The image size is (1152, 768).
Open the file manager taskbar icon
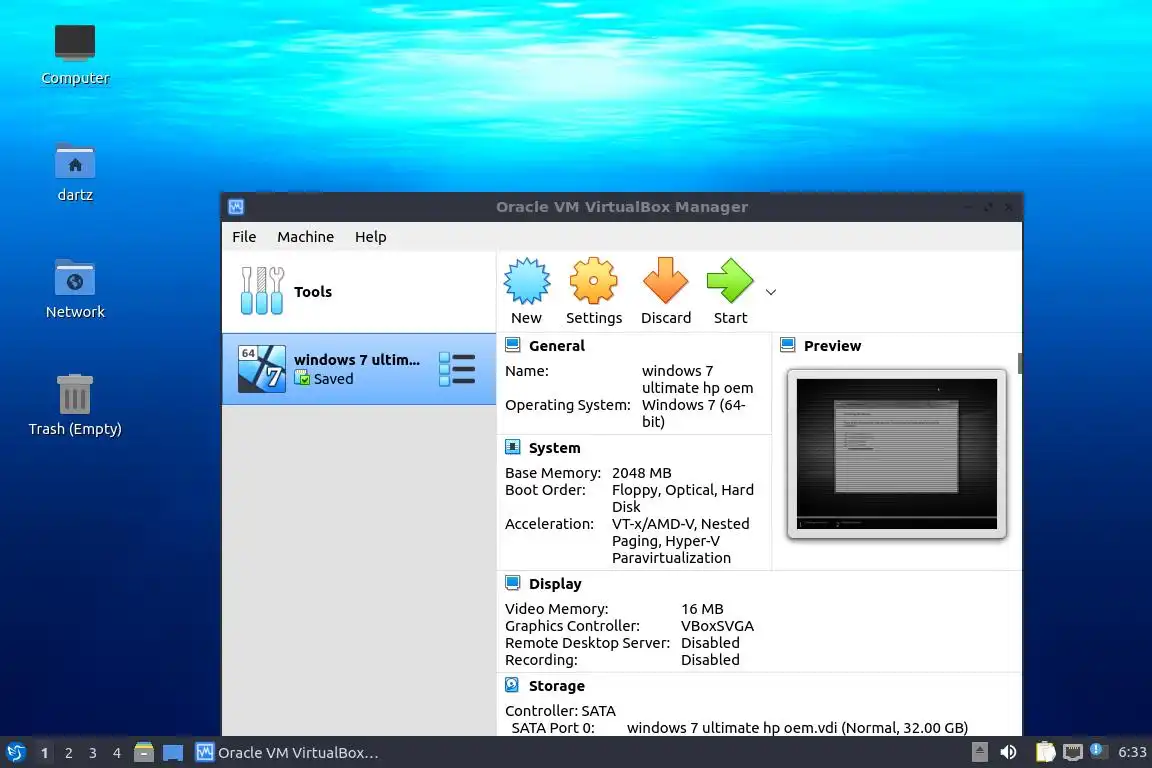pos(144,753)
